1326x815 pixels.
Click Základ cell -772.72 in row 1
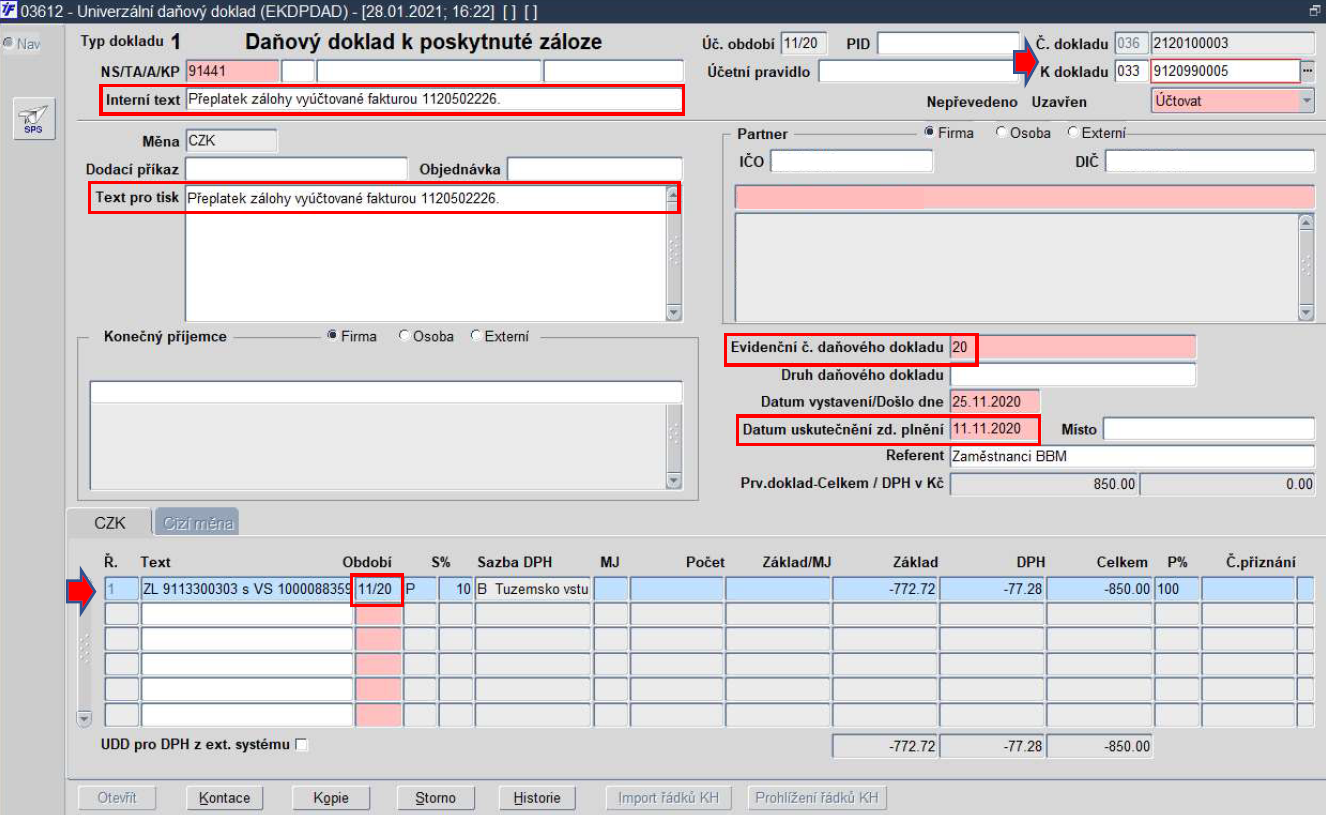click(885, 589)
